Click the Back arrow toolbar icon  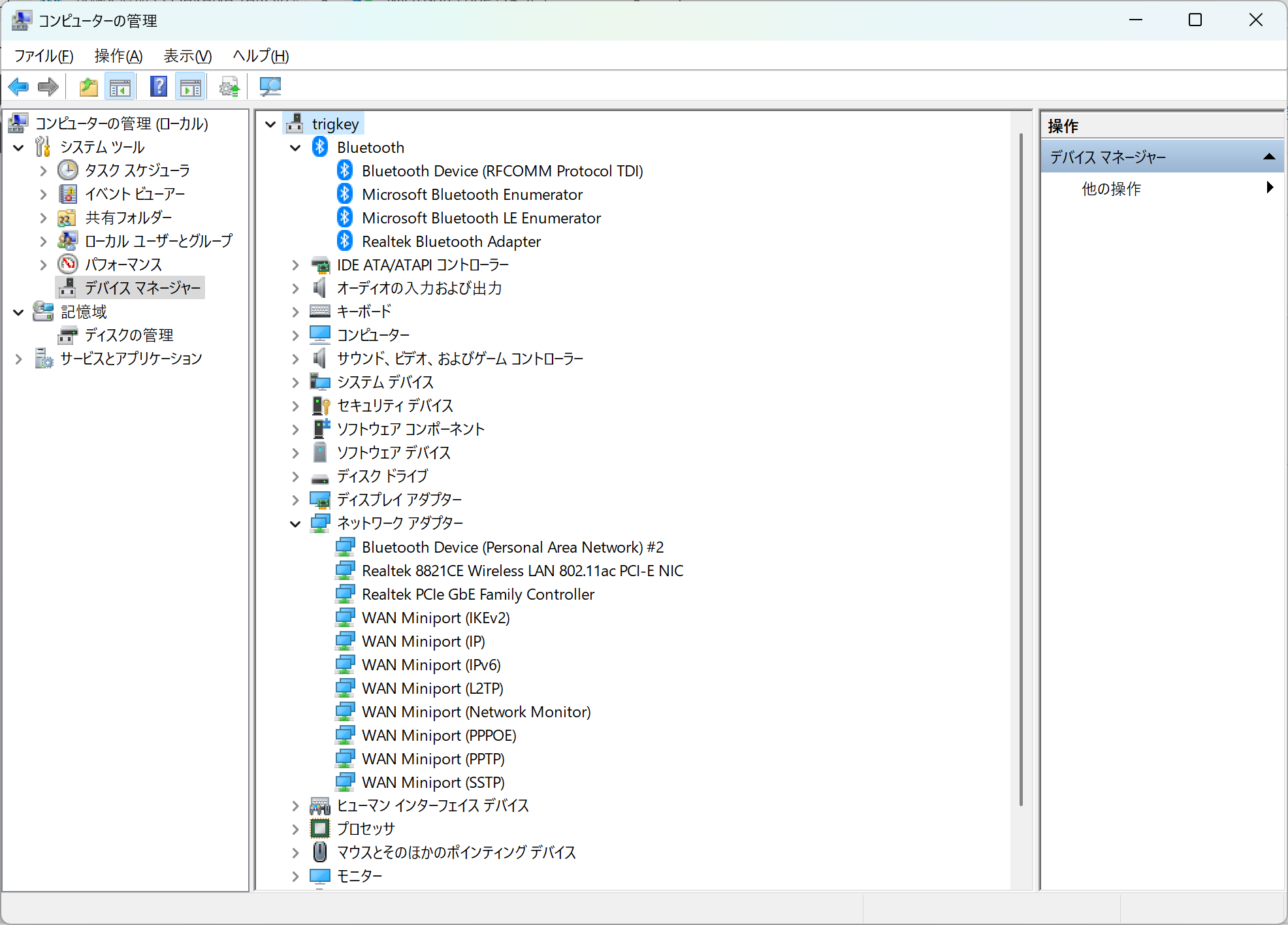[x=18, y=87]
